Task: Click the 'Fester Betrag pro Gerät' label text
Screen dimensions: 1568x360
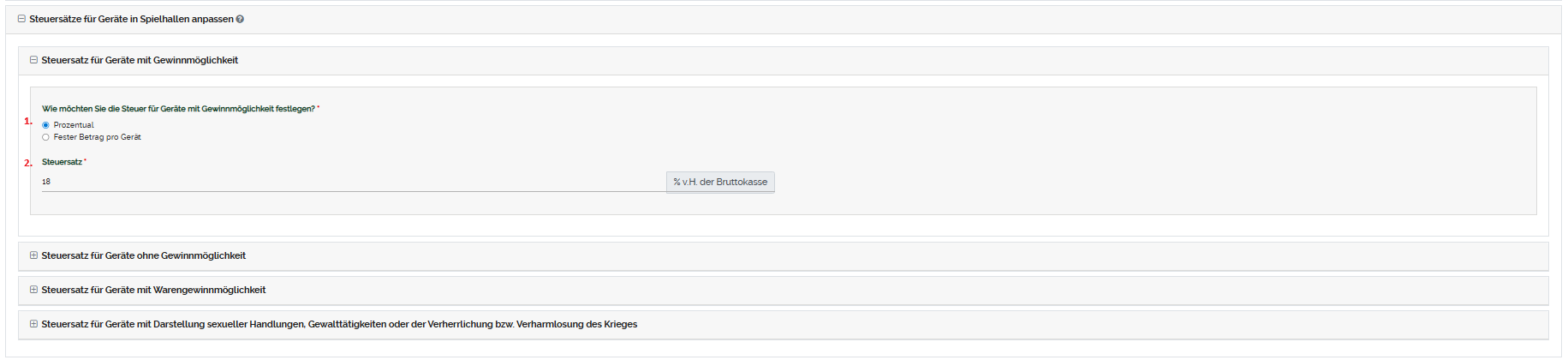Action: 98,137
